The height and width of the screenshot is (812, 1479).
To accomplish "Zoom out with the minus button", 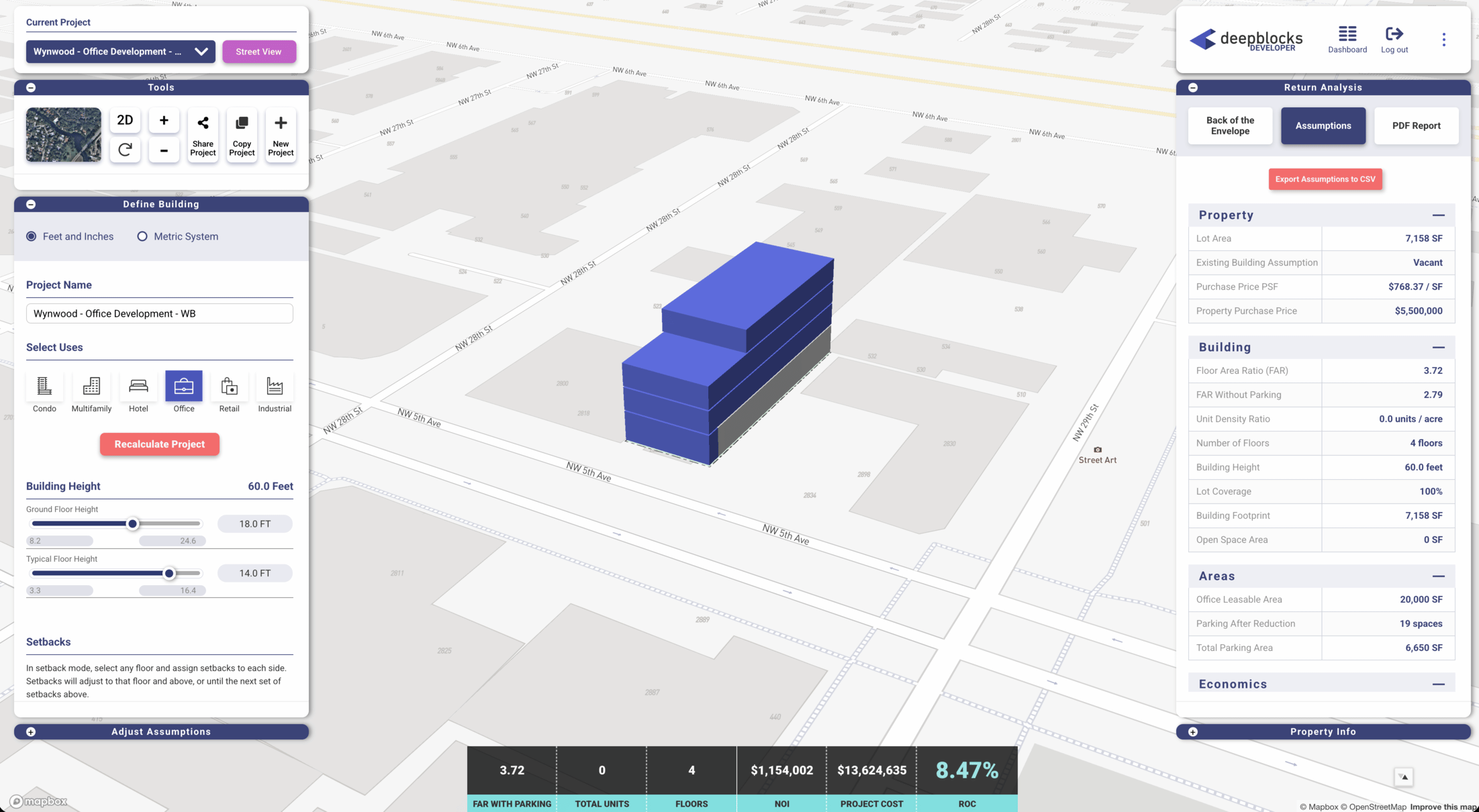I will [x=164, y=150].
